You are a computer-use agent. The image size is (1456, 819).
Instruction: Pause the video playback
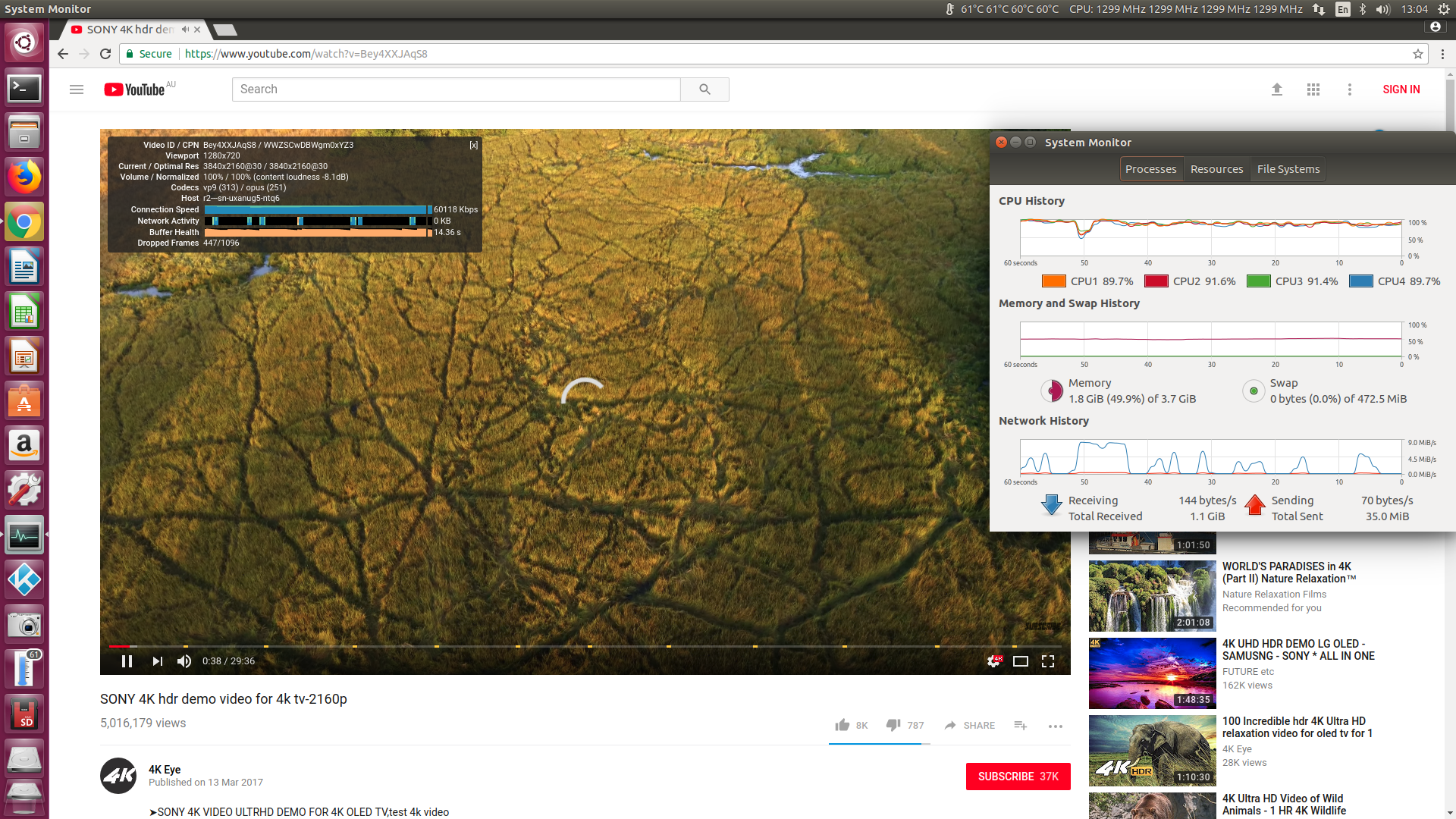point(127,661)
